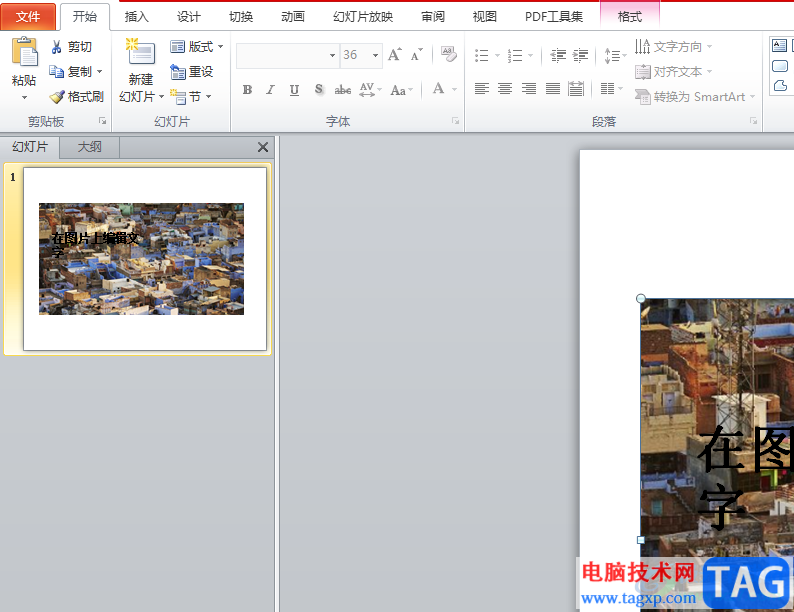
Task: Toggle Bold formatting
Action: click(247, 90)
